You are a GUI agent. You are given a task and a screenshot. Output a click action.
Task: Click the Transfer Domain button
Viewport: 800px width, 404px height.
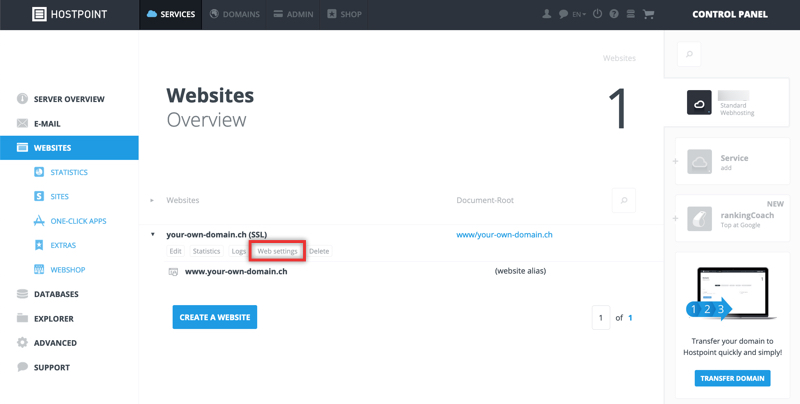click(x=732, y=378)
